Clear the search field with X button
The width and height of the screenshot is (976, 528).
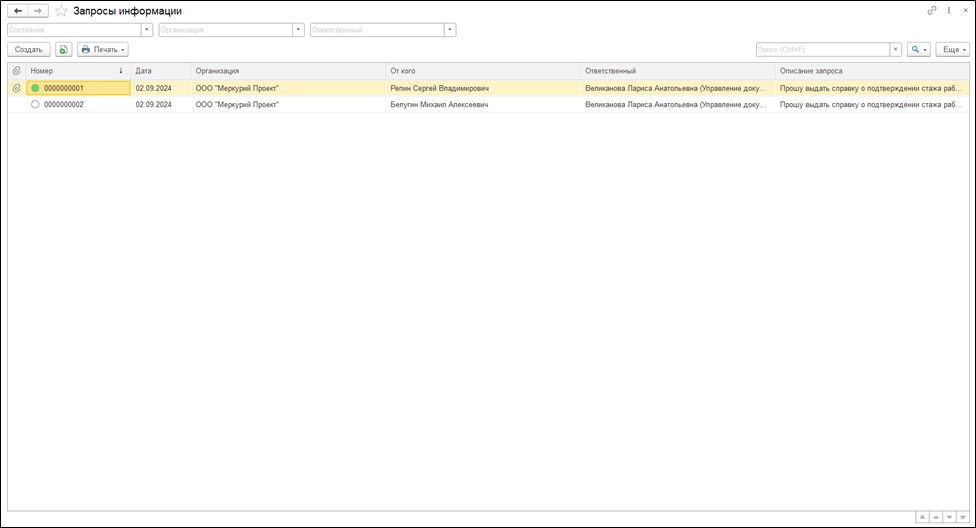[x=895, y=49]
